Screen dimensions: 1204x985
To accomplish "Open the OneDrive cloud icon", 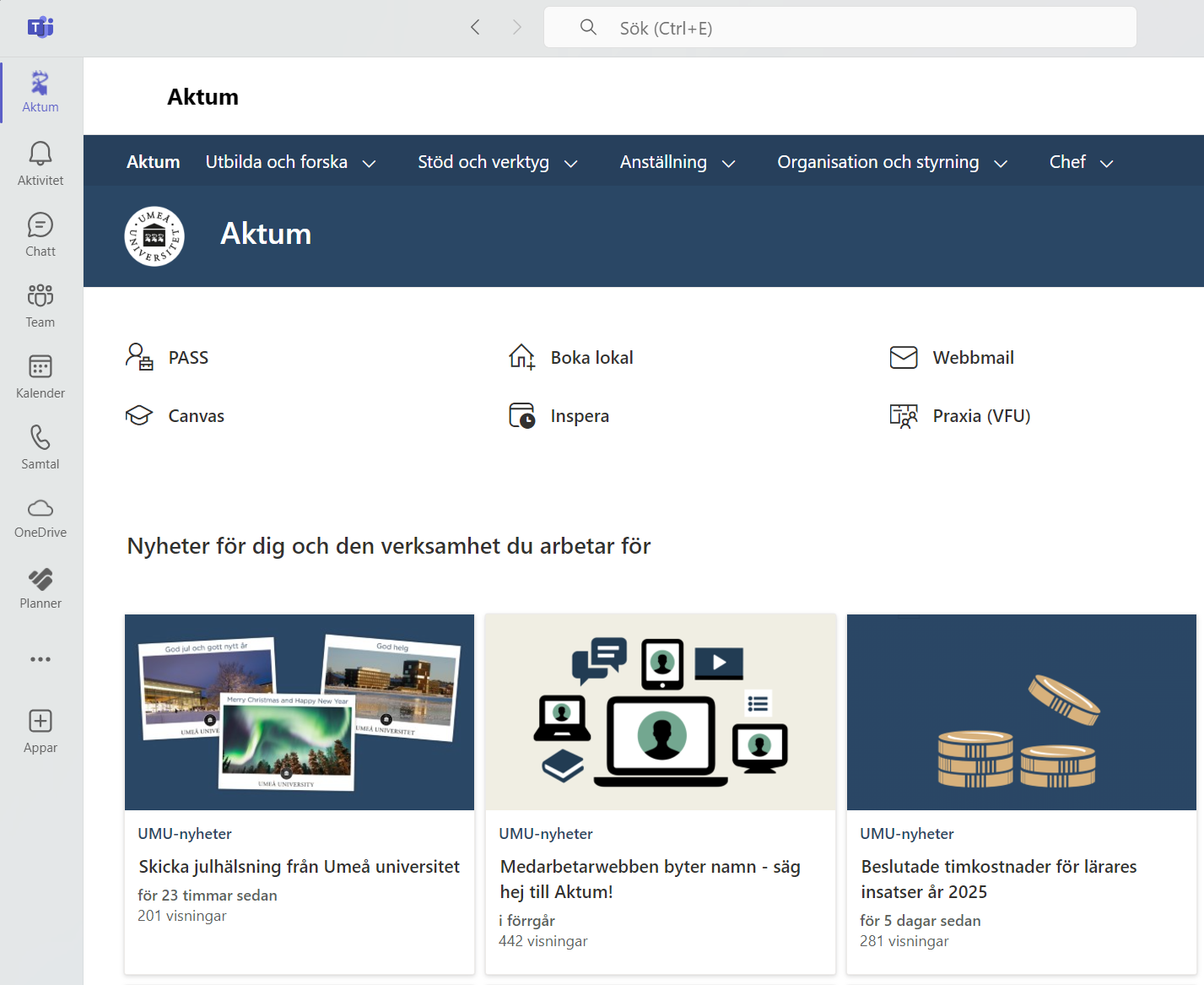I will pyautogui.click(x=40, y=507).
